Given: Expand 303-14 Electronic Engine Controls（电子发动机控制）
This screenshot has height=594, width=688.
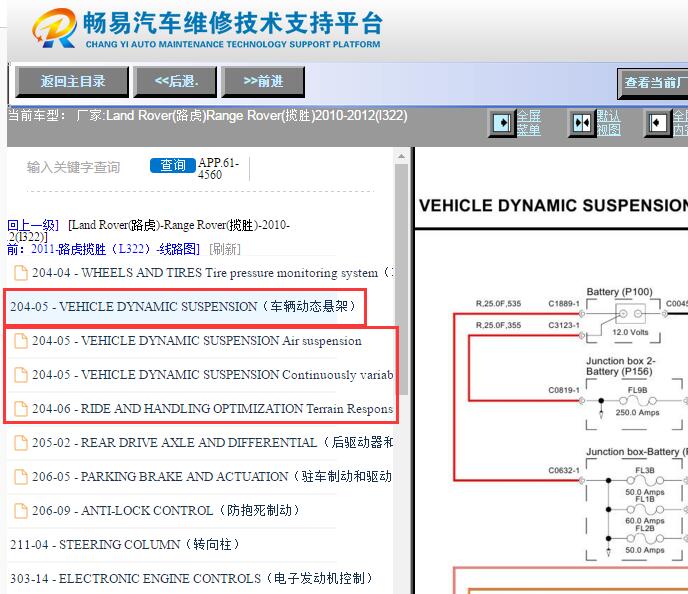Looking at the screenshot, I should (191, 578).
